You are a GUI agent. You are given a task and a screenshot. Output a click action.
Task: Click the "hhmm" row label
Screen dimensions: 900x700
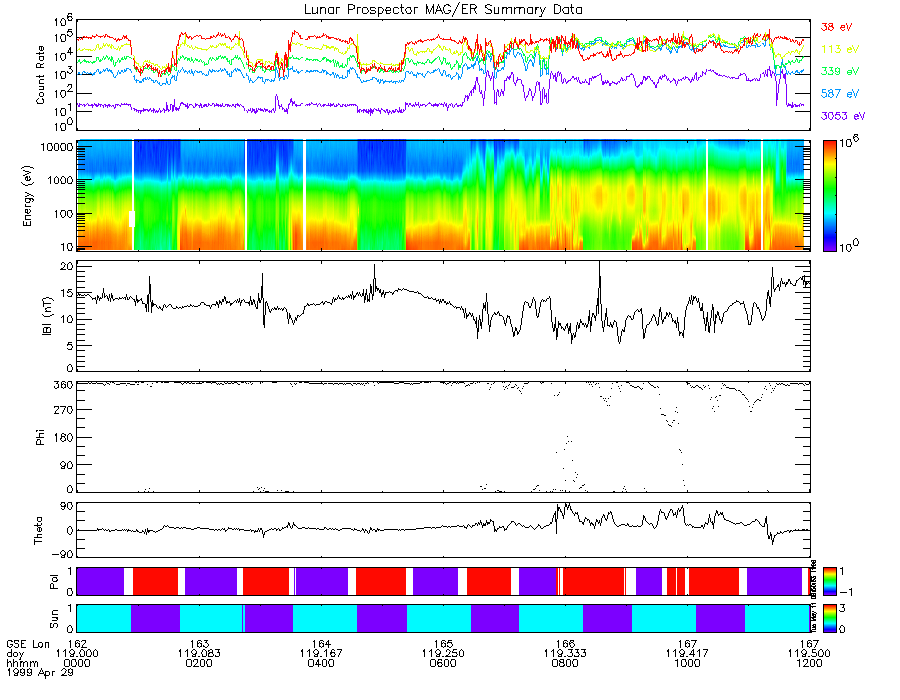click(x=22, y=663)
